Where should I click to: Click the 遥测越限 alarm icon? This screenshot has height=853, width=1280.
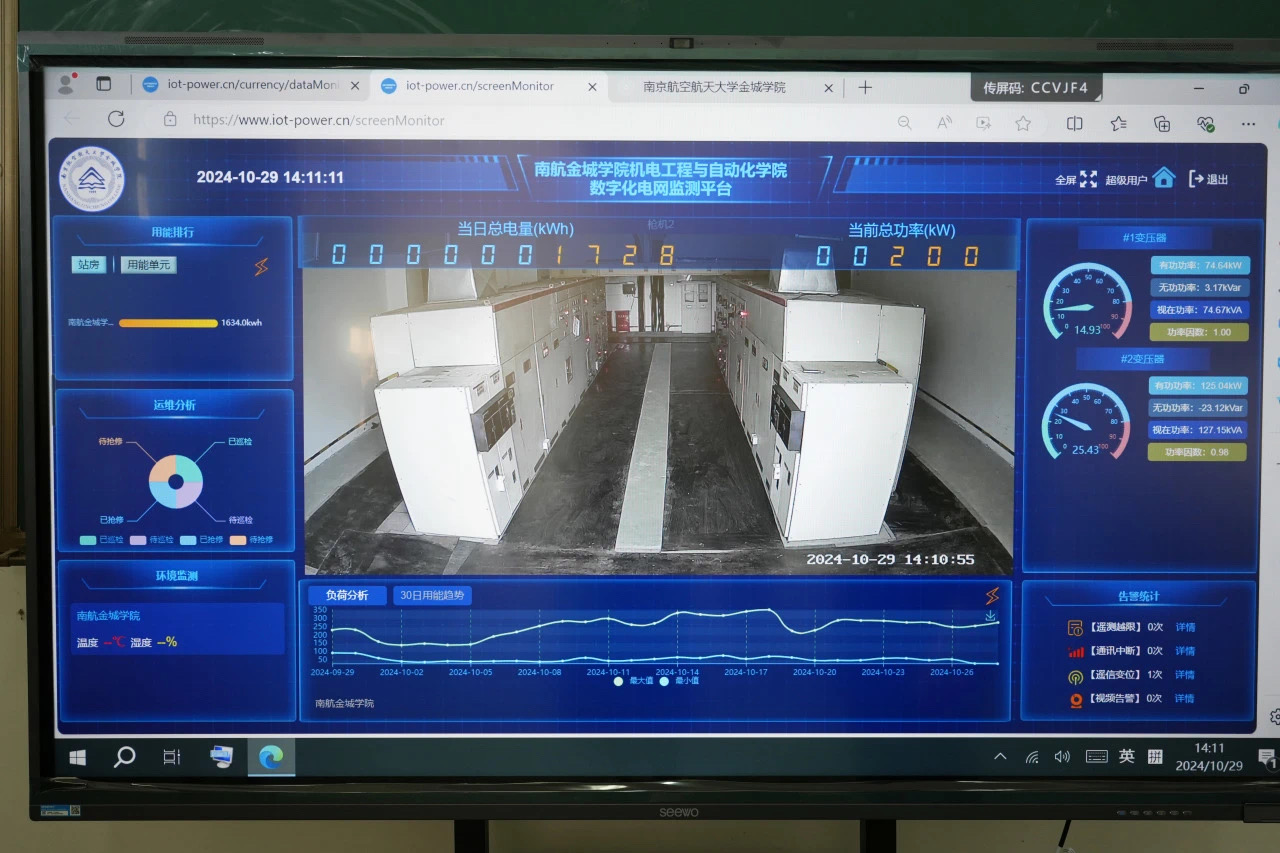coord(1076,628)
